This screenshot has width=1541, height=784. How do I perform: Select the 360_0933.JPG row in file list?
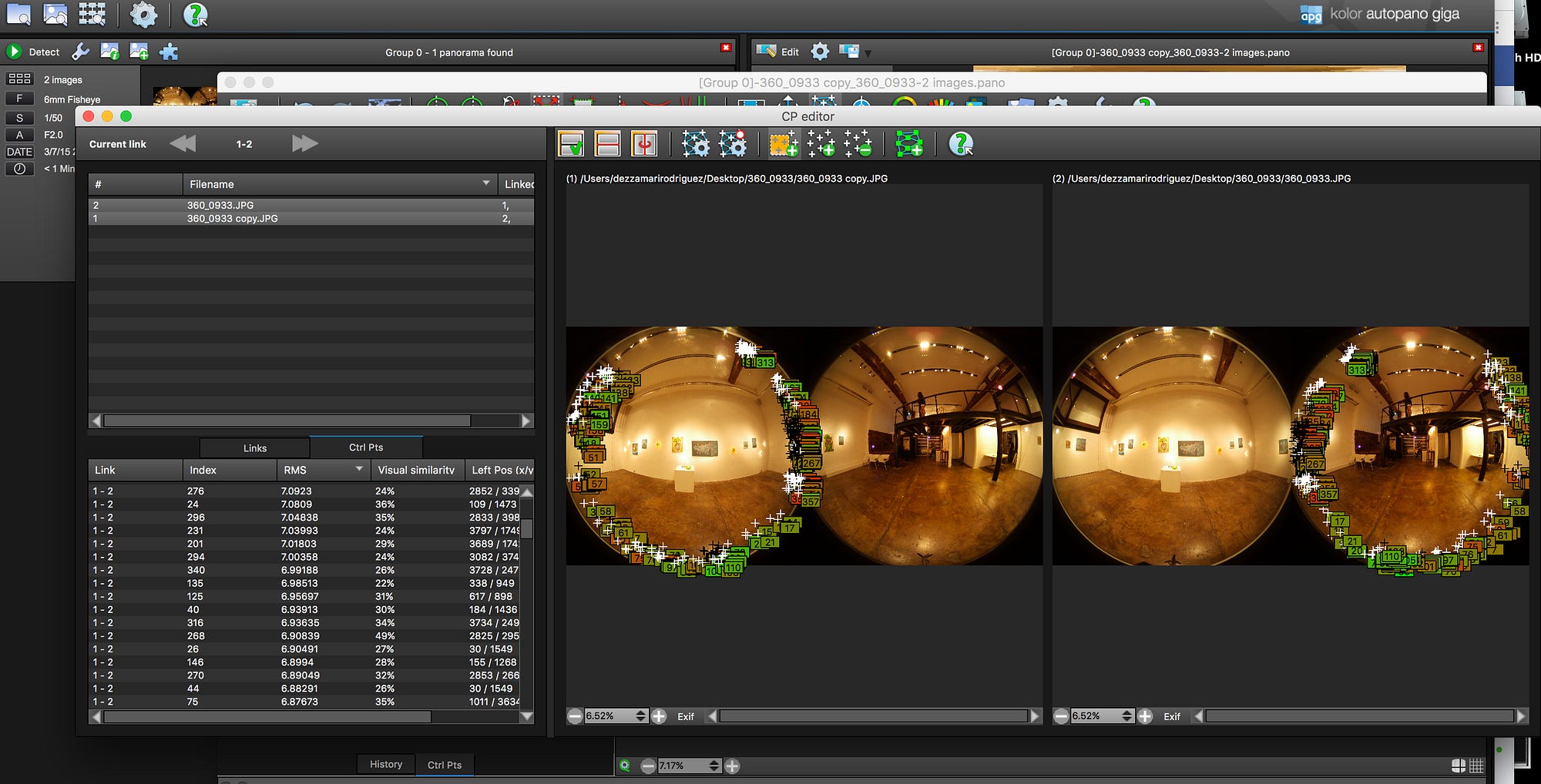point(311,206)
